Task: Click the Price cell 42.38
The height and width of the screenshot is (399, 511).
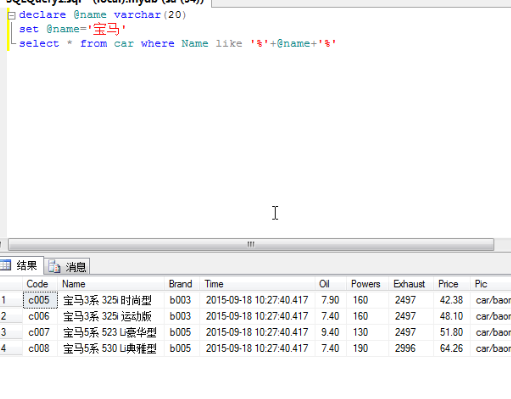Action: coord(452,300)
